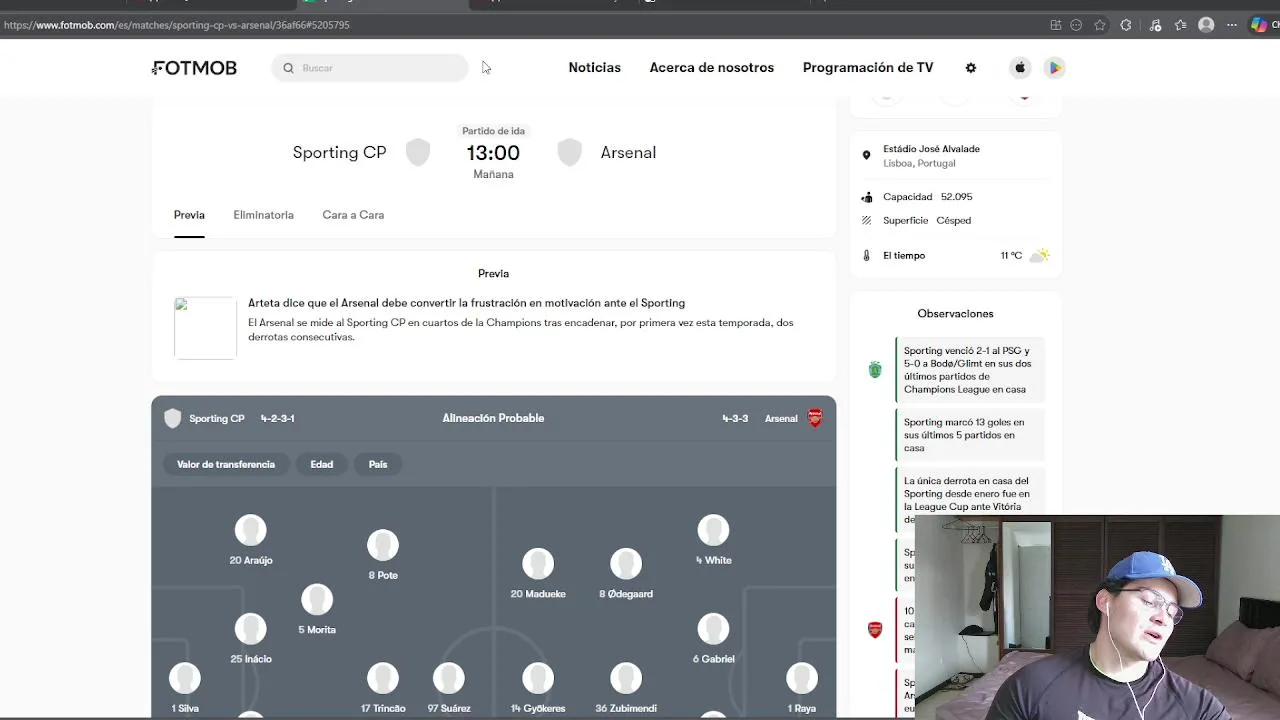Toggle Valor de transferencia filter
Viewport: 1280px width, 720px height.
tap(226, 464)
